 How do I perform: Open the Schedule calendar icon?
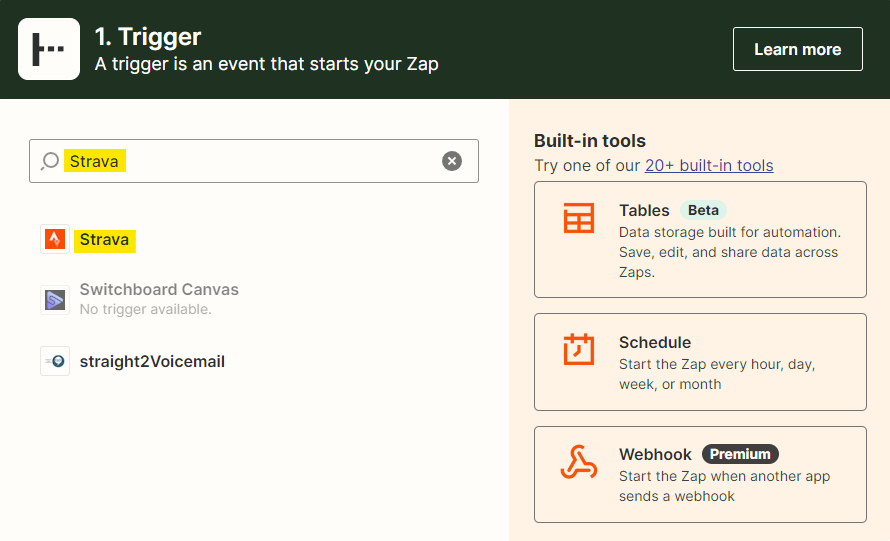click(578, 349)
